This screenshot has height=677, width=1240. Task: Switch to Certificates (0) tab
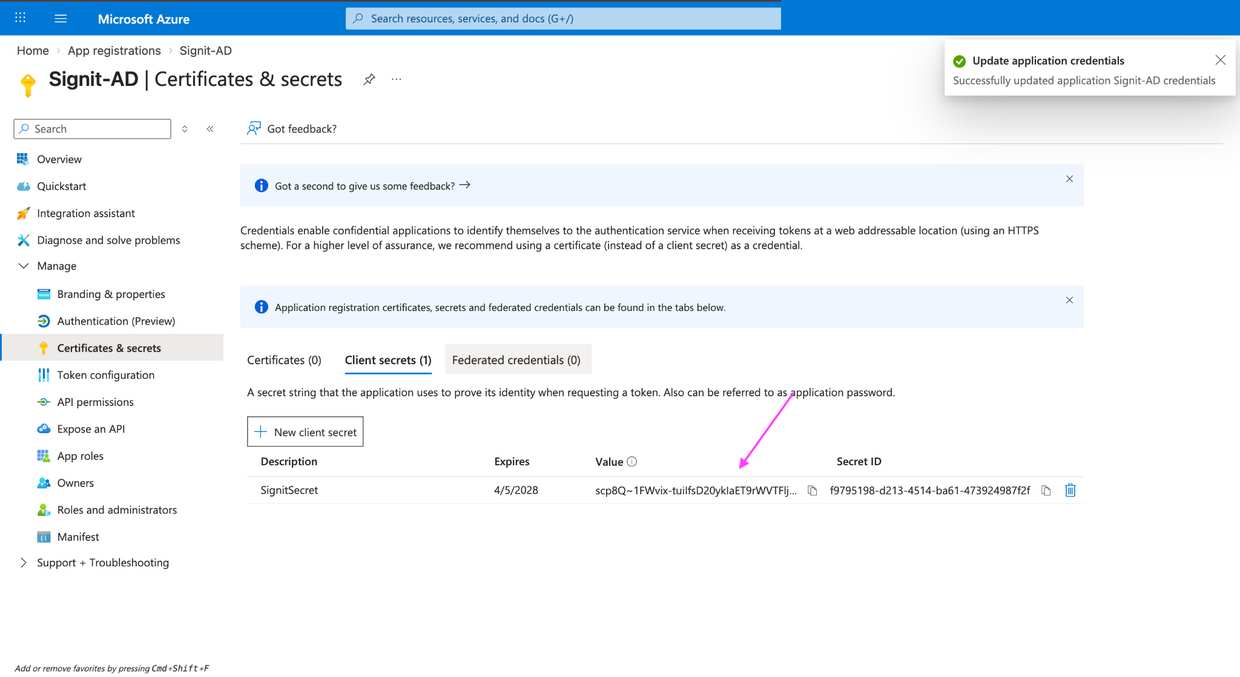tap(284, 360)
